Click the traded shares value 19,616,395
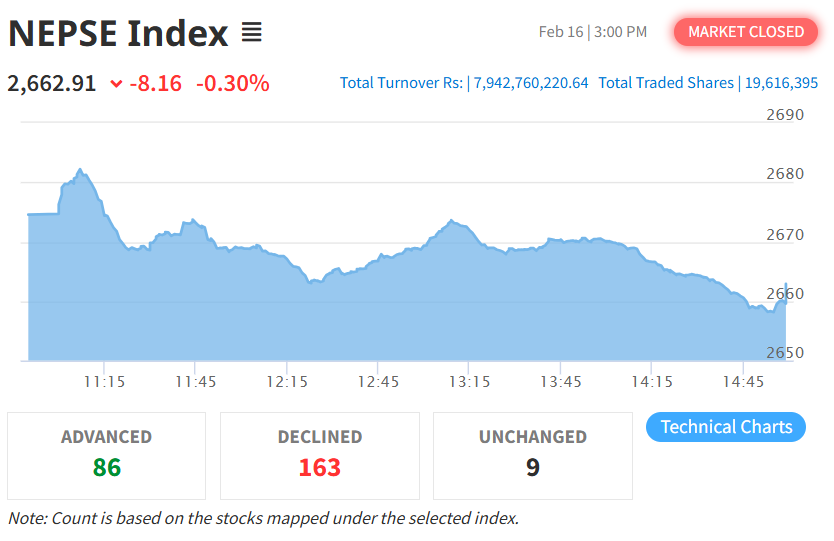Image resolution: width=834 pixels, height=541 pixels. [780, 83]
